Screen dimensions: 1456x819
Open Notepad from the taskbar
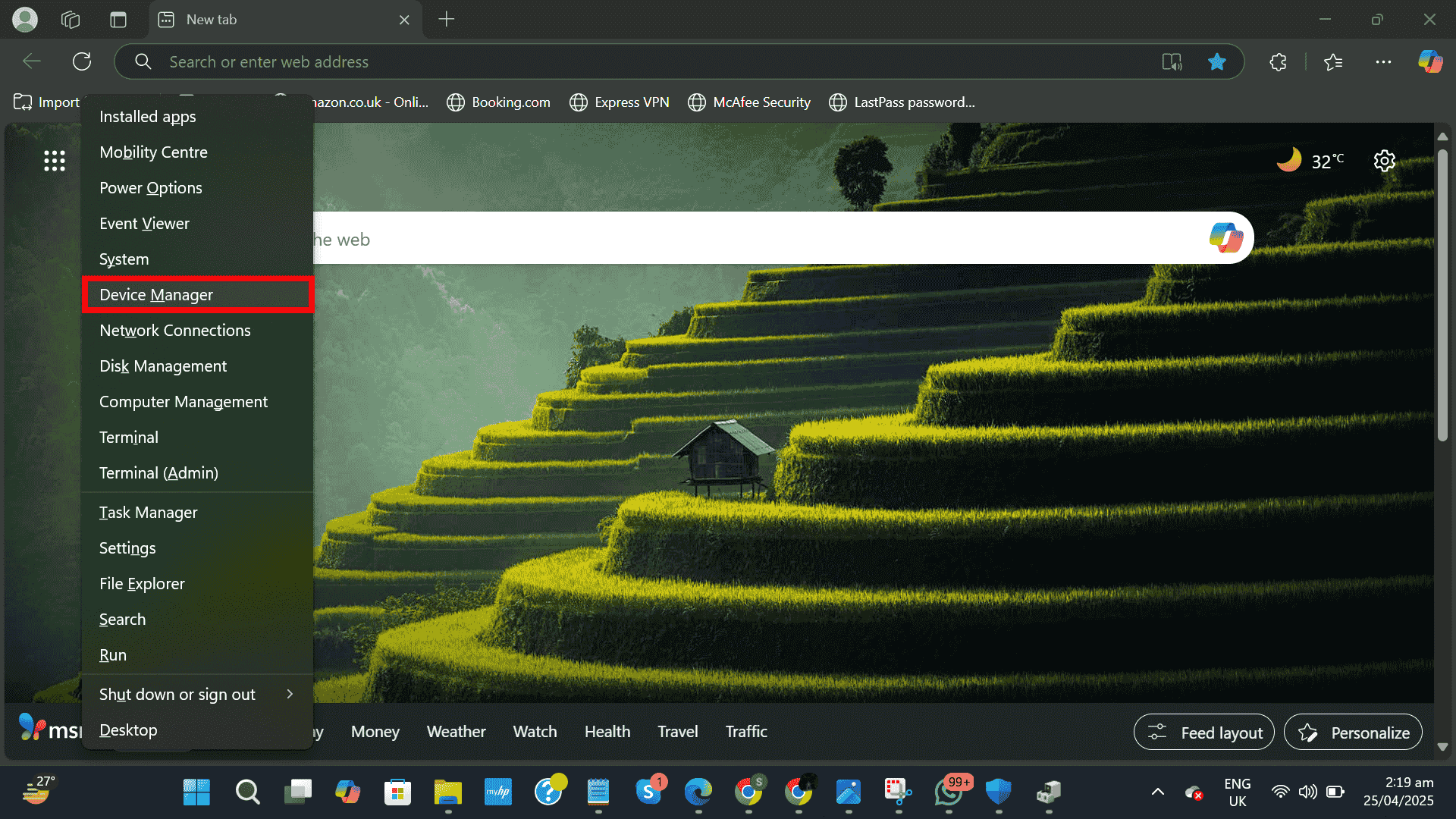pyautogui.click(x=598, y=792)
